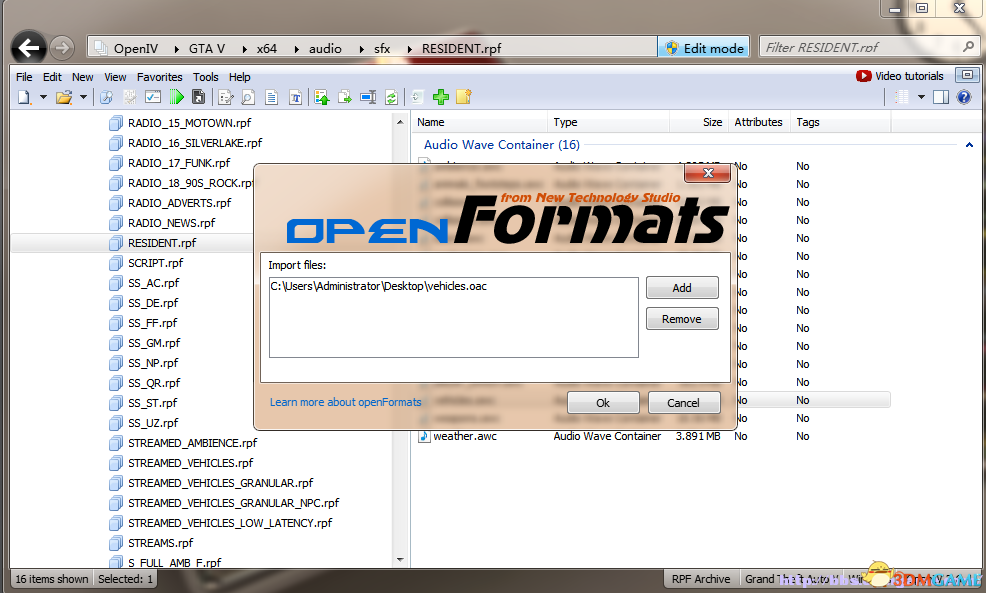The image size is (986, 593).
Task: Click the RPF Archive status bar entry
Action: (701, 579)
